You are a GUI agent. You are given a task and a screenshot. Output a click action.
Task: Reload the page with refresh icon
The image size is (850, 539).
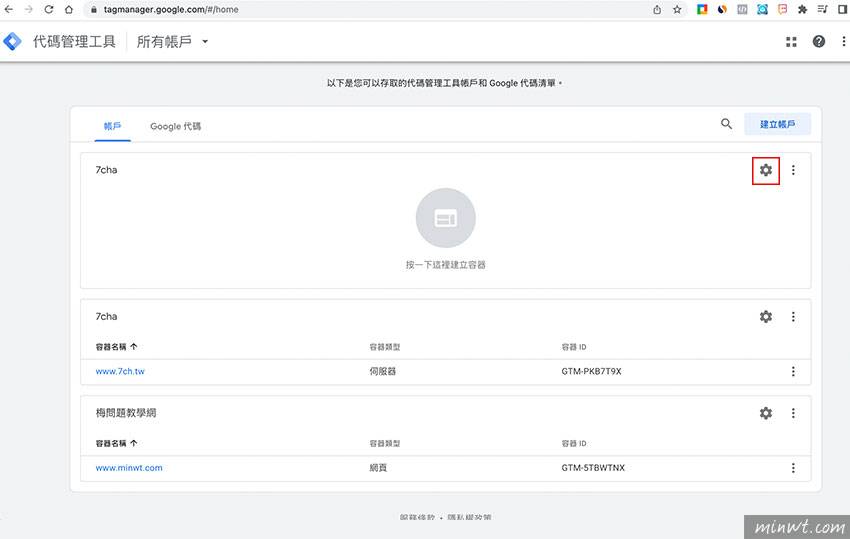point(49,9)
